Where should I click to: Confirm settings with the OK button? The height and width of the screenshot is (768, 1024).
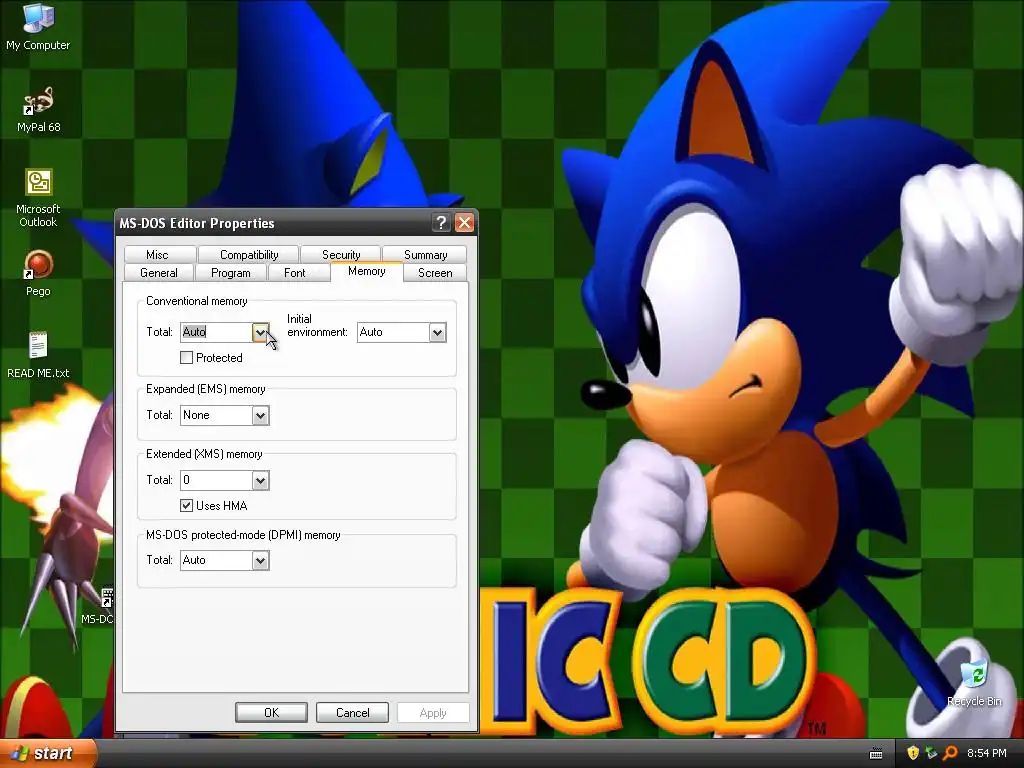tap(271, 712)
